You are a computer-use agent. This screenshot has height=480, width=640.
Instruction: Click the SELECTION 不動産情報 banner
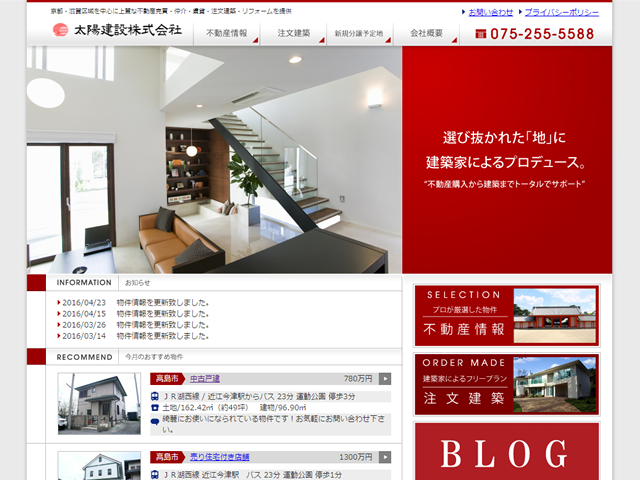pyautogui.click(x=506, y=316)
